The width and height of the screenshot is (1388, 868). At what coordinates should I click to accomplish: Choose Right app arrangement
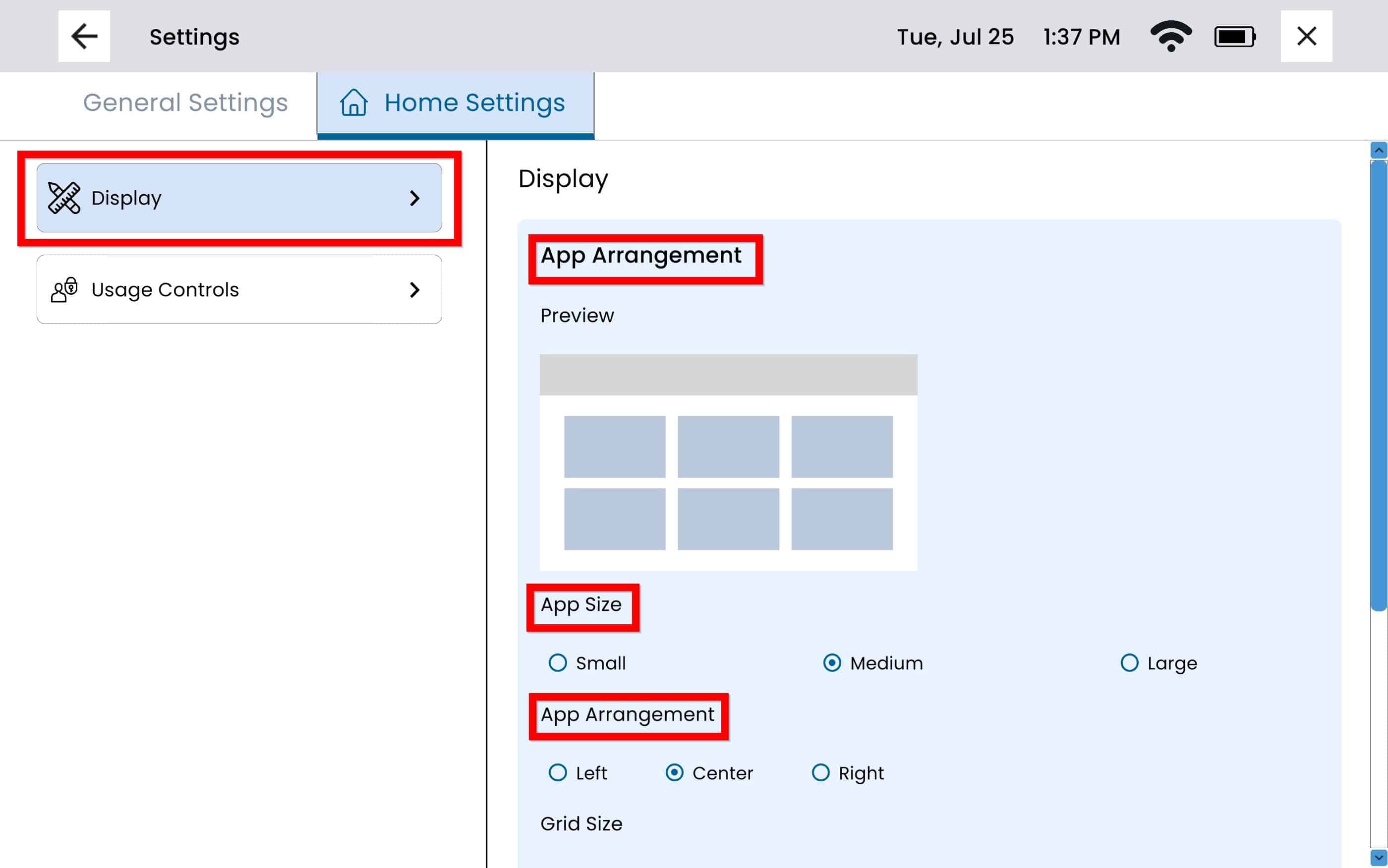pyautogui.click(x=820, y=773)
